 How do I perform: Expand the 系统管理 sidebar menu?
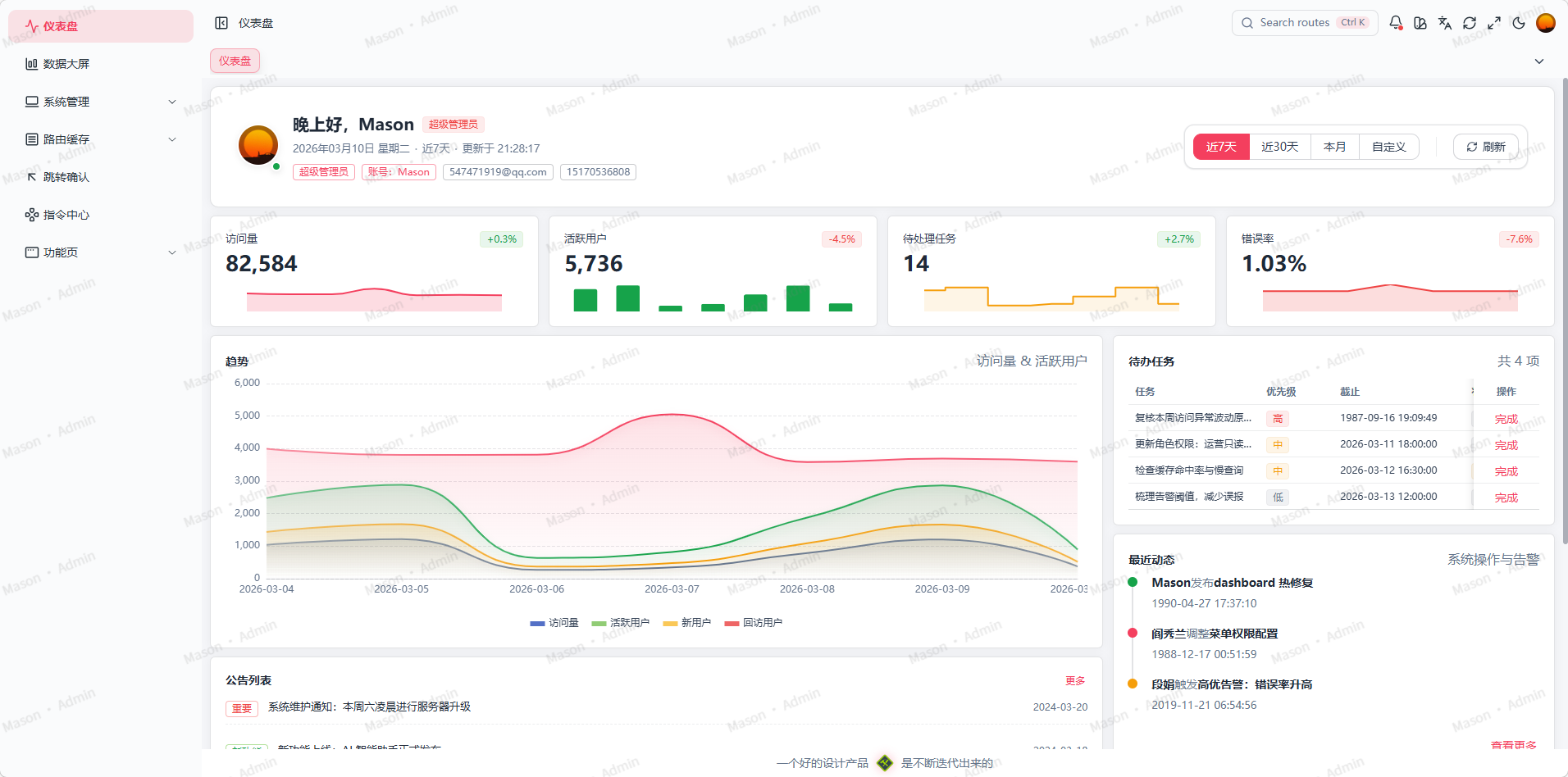coord(100,102)
